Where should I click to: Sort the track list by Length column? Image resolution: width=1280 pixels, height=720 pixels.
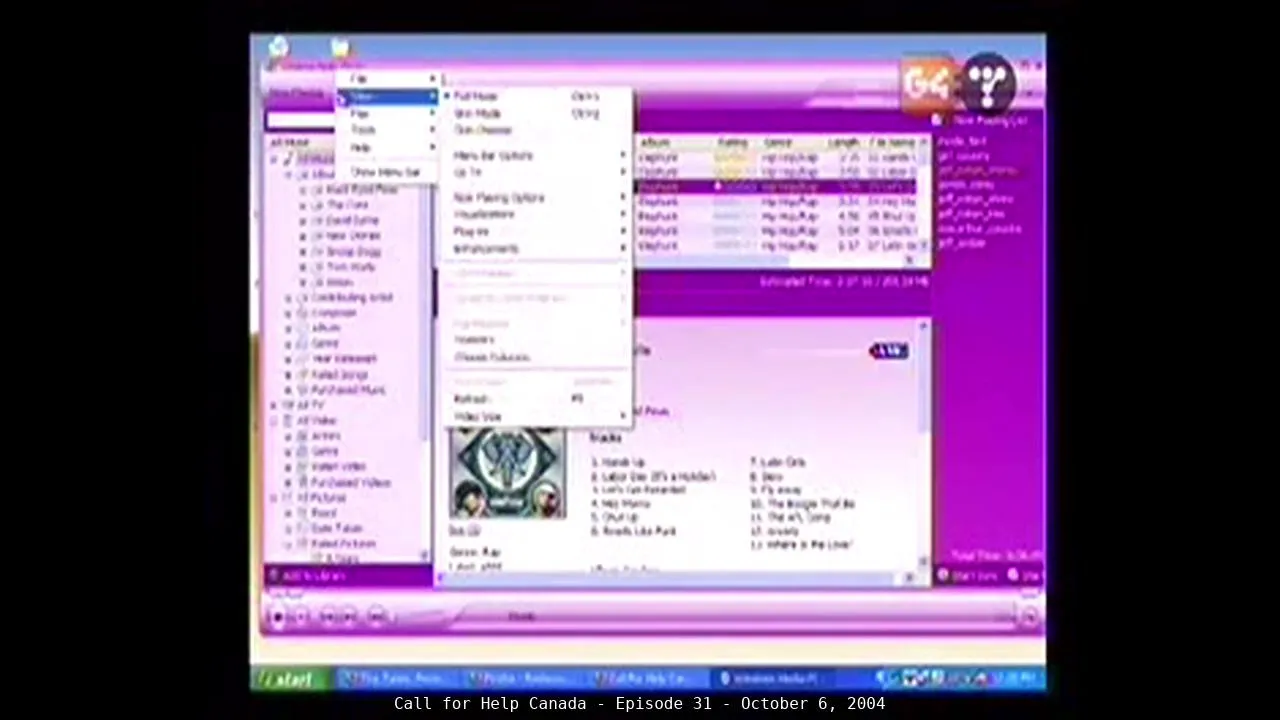[x=844, y=143]
